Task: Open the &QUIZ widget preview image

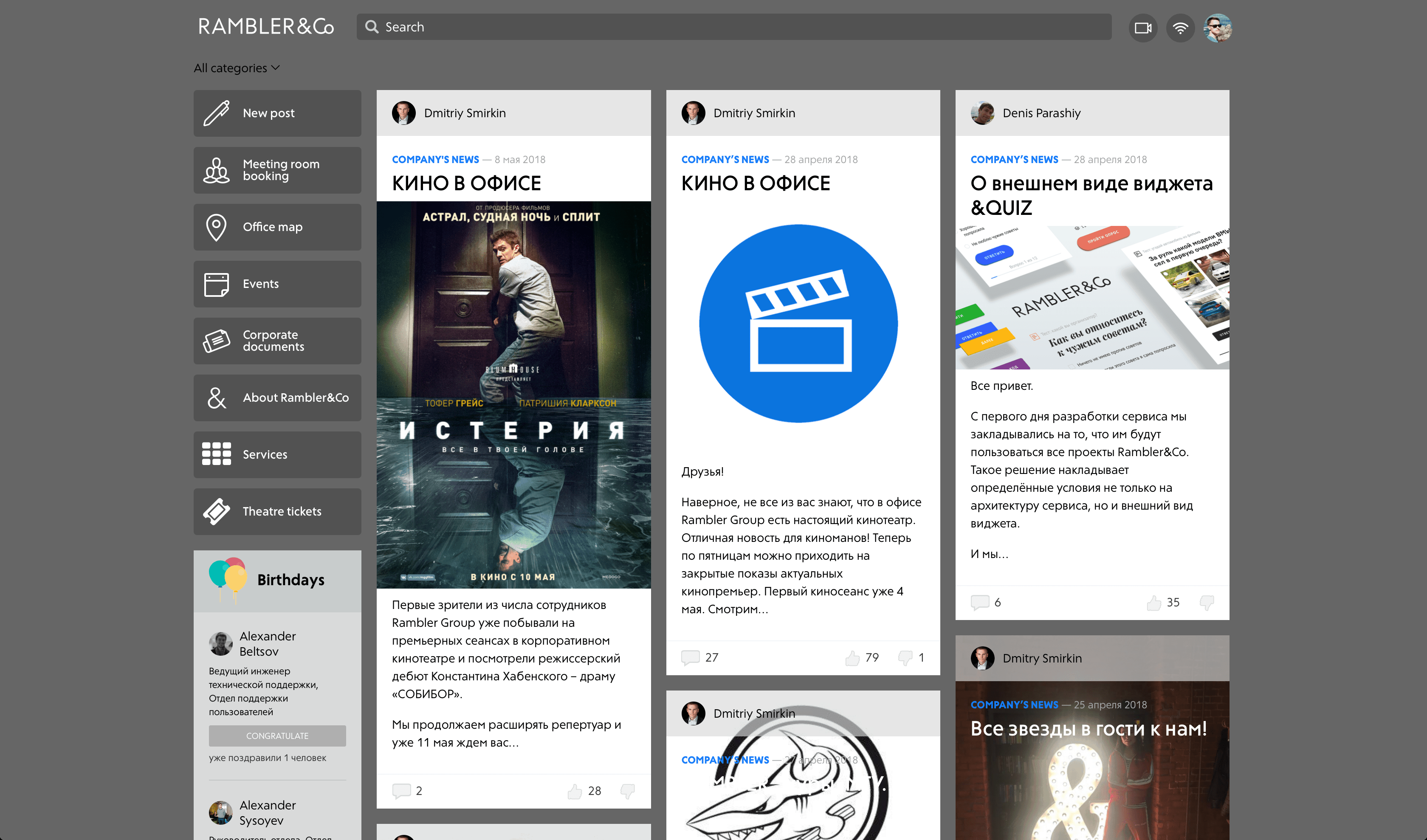Action: [x=1092, y=298]
